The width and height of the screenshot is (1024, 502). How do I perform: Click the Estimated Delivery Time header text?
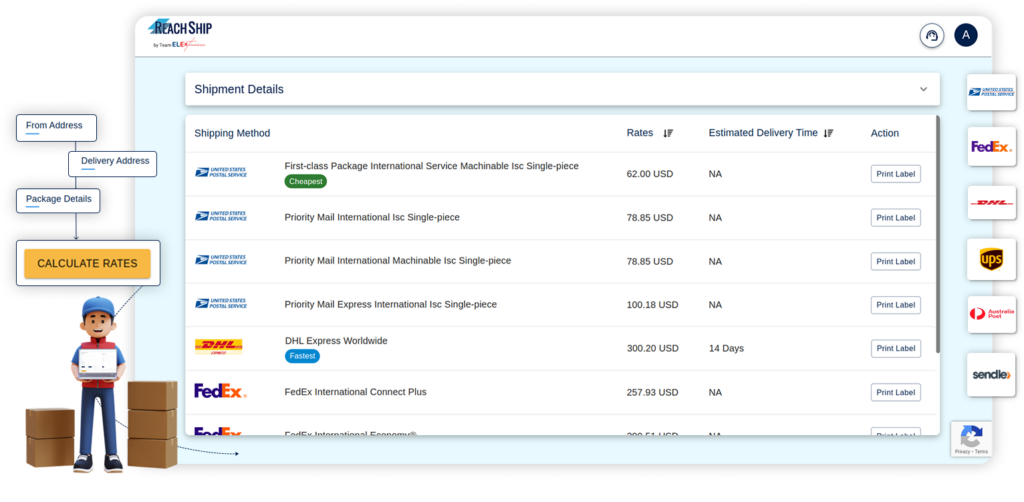click(x=763, y=133)
